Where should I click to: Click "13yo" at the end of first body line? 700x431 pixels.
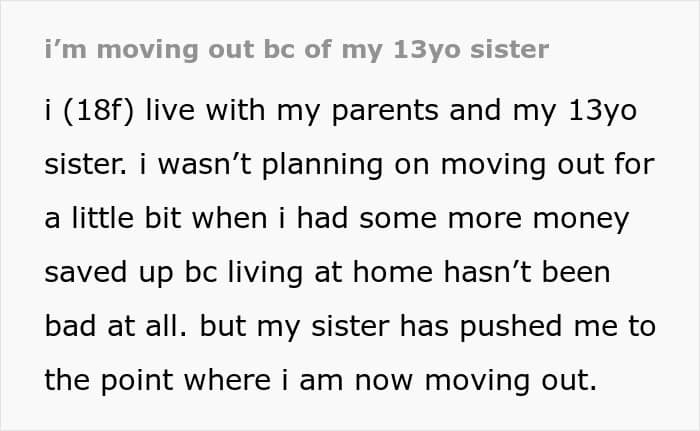point(603,111)
